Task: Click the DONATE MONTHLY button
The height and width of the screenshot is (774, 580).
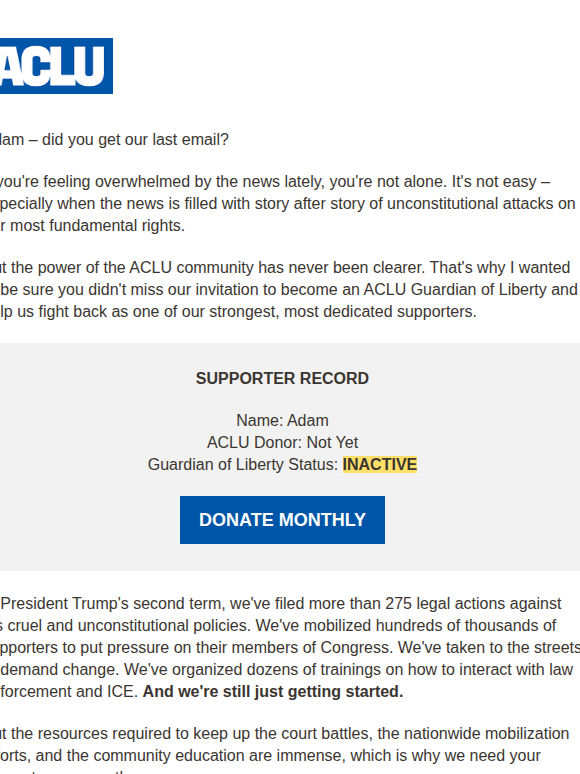Action: 282,520
